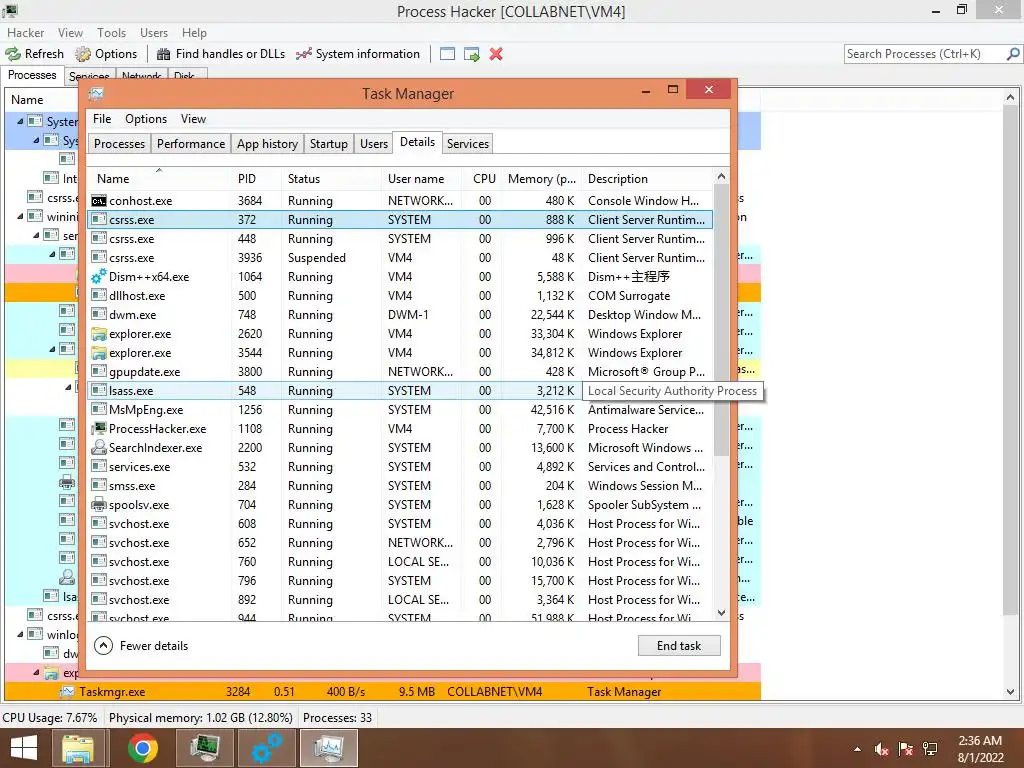Viewport: 1024px width, 768px height.
Task: Click the network tray icon
Action: pos(930,749)
